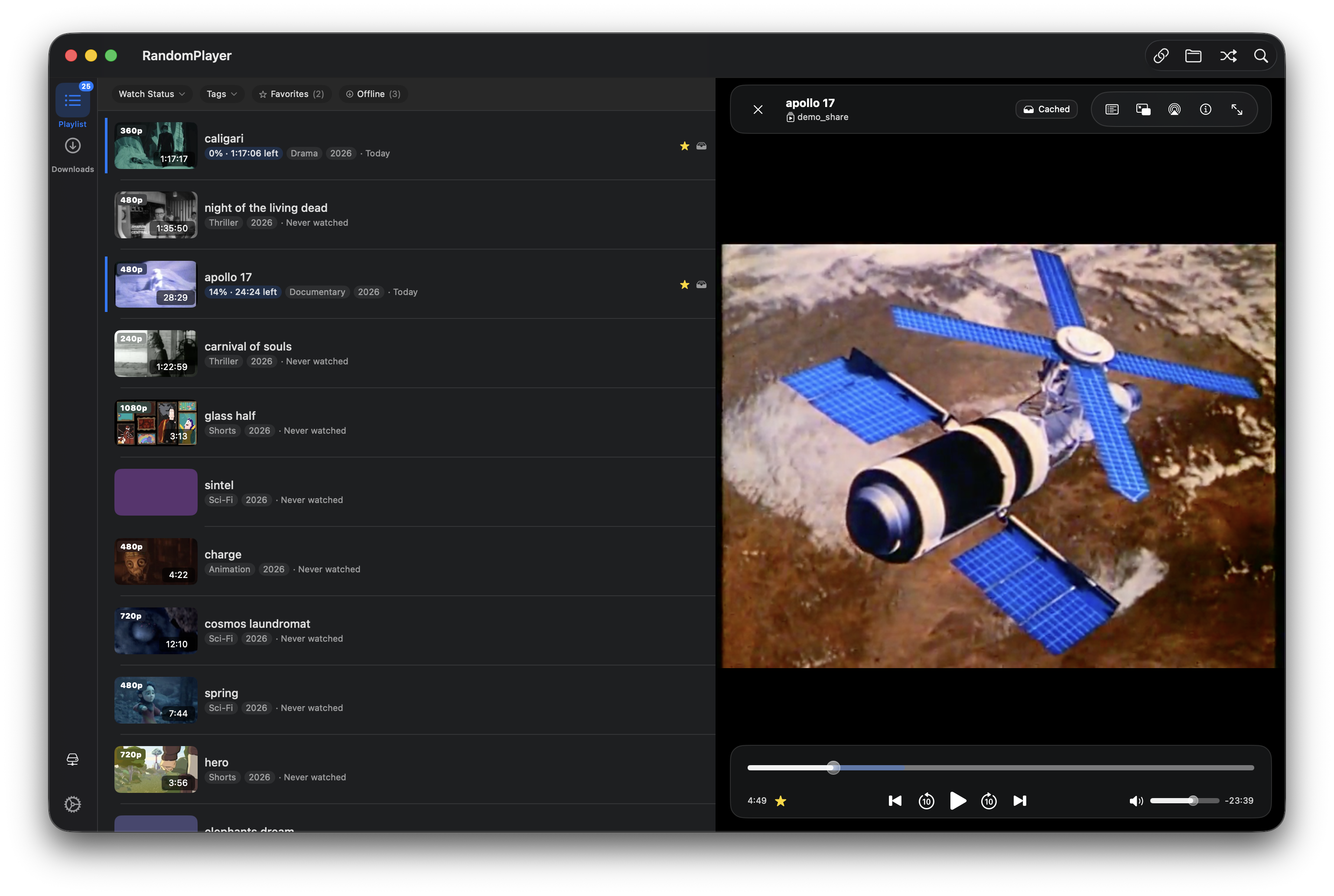Click the cached icon on caligari row
Image resolution: width=1334 pixels, height=896 pixels.
coord(701,146)
